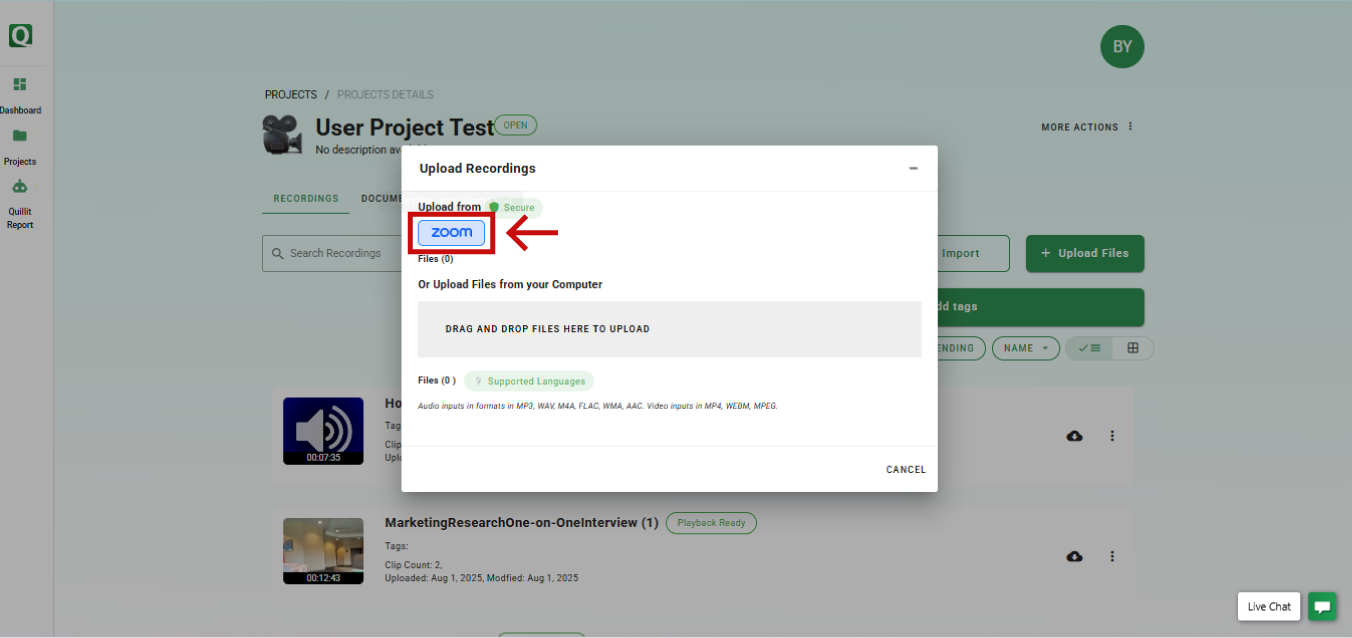Click Cancel in the upload dialog
The height and width of the screenshot is (638, 1352).
coord(905,469)
